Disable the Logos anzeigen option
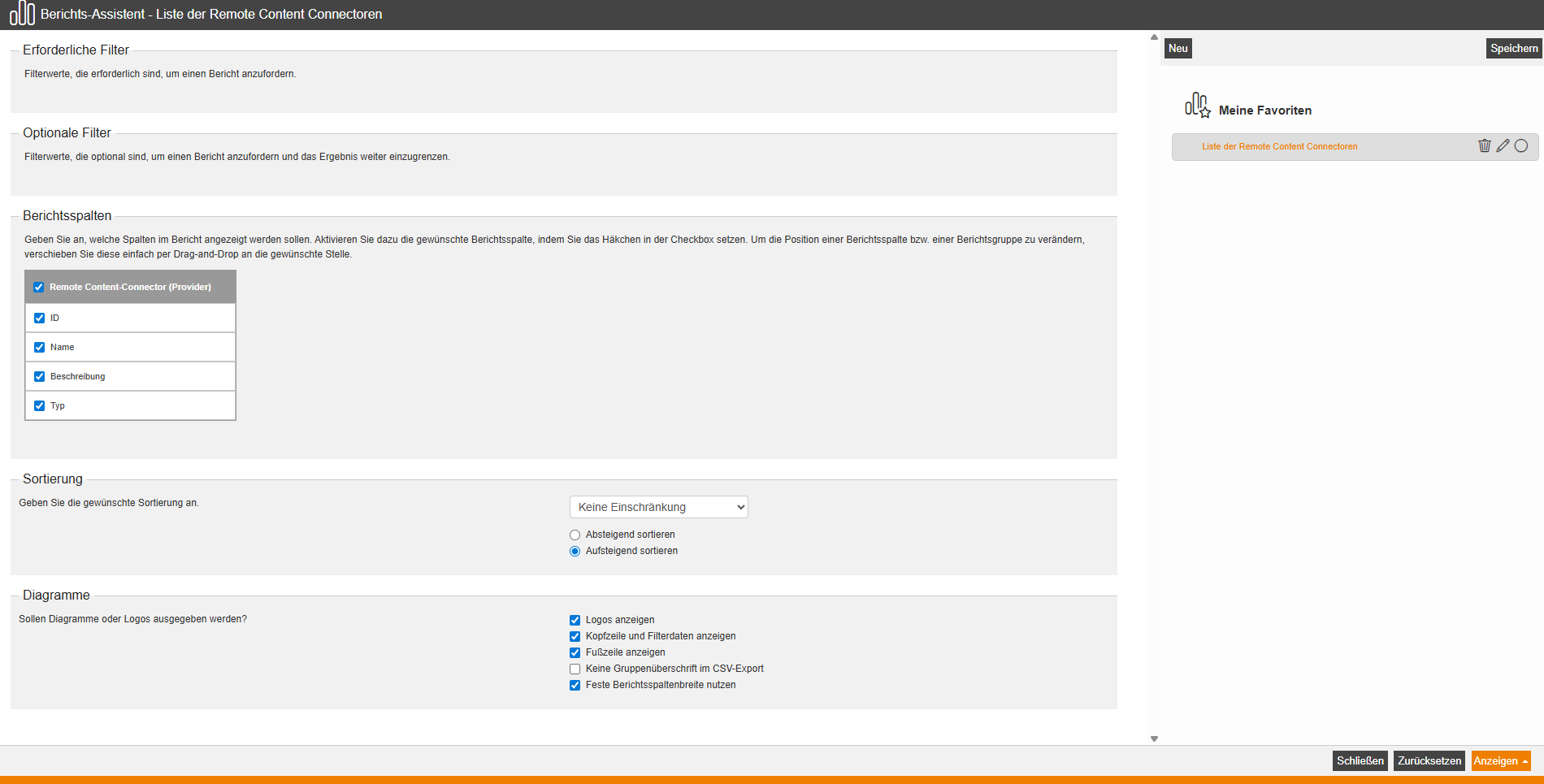The width and height of the screenshot is (1544, 784). [x=575, y=620]
